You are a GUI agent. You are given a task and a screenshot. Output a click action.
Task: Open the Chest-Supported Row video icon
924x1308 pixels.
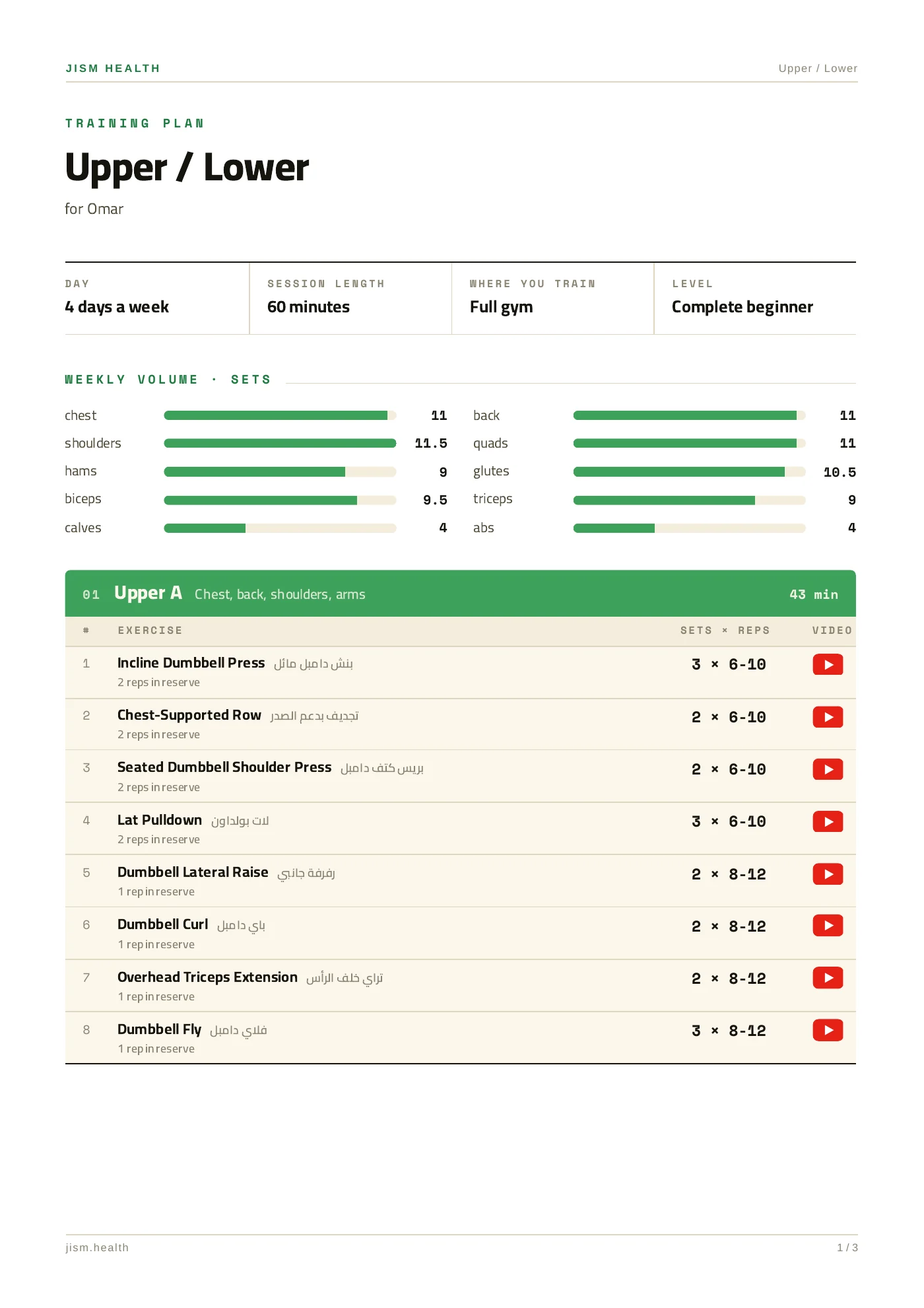(828, 717)
